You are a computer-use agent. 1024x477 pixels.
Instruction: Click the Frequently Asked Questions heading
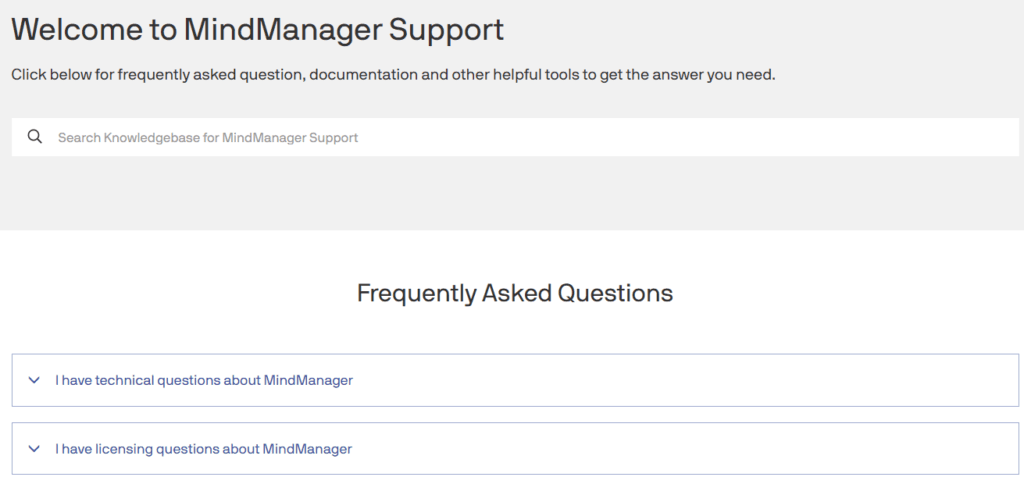515,293
